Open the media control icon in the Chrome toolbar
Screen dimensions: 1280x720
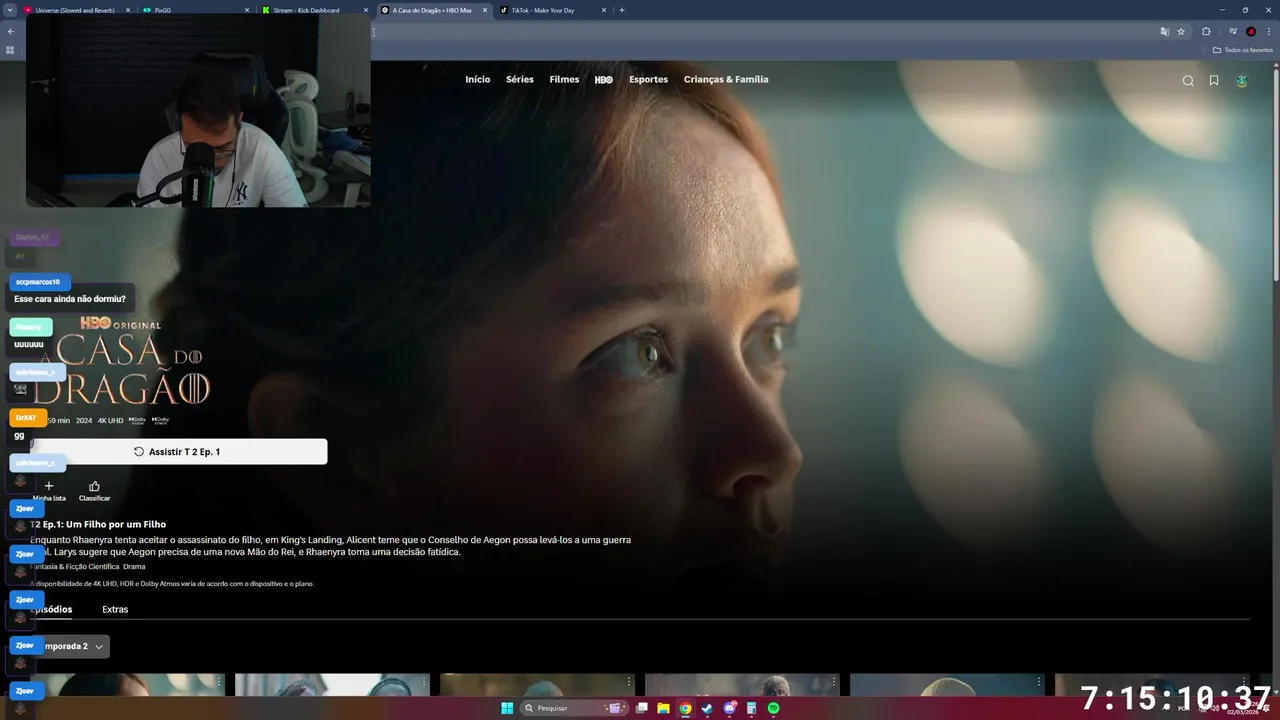click(x=1233, y=32)
